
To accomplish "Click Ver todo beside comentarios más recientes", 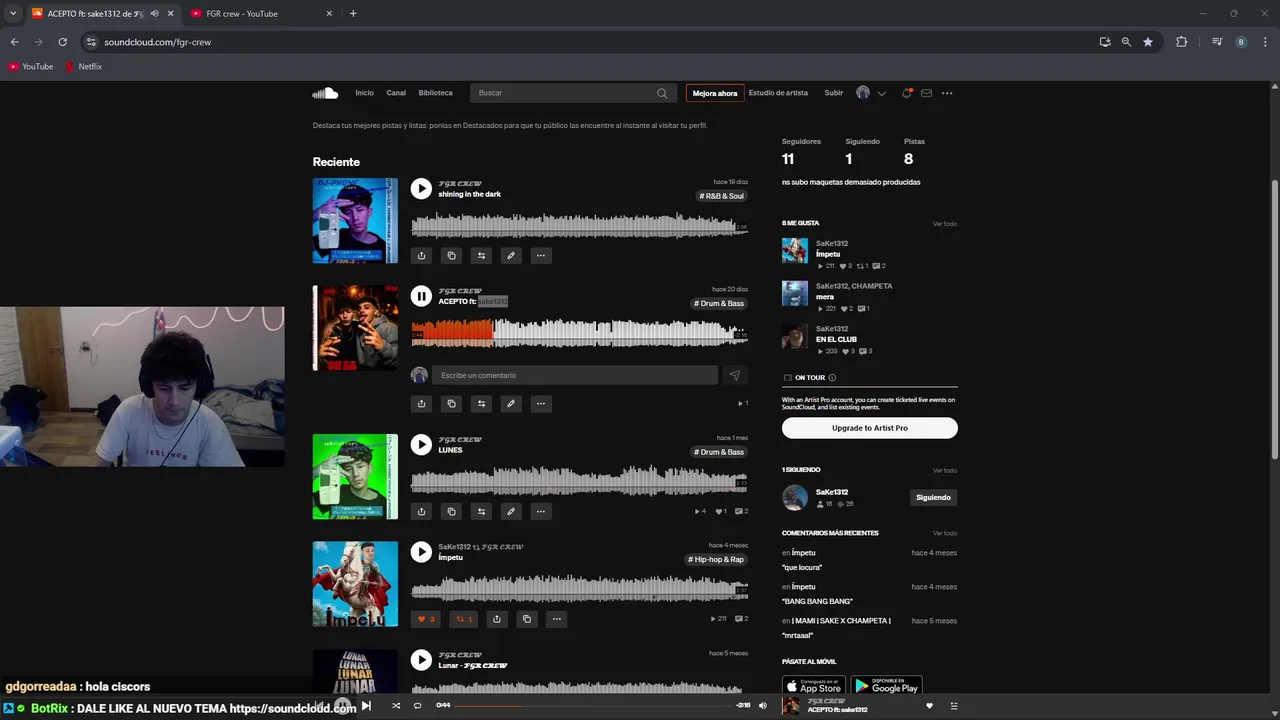I will [x=945, y=533].
